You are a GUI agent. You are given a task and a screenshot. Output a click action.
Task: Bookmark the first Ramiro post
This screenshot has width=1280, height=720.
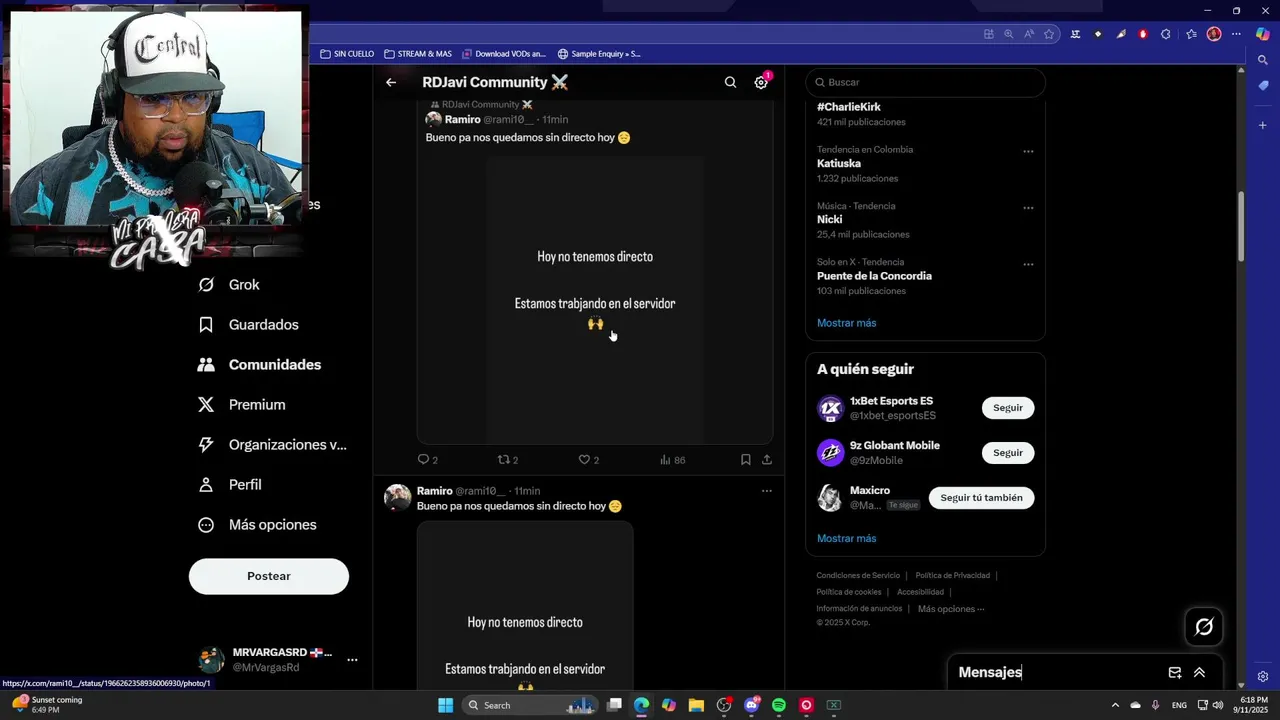click(745, 459)
